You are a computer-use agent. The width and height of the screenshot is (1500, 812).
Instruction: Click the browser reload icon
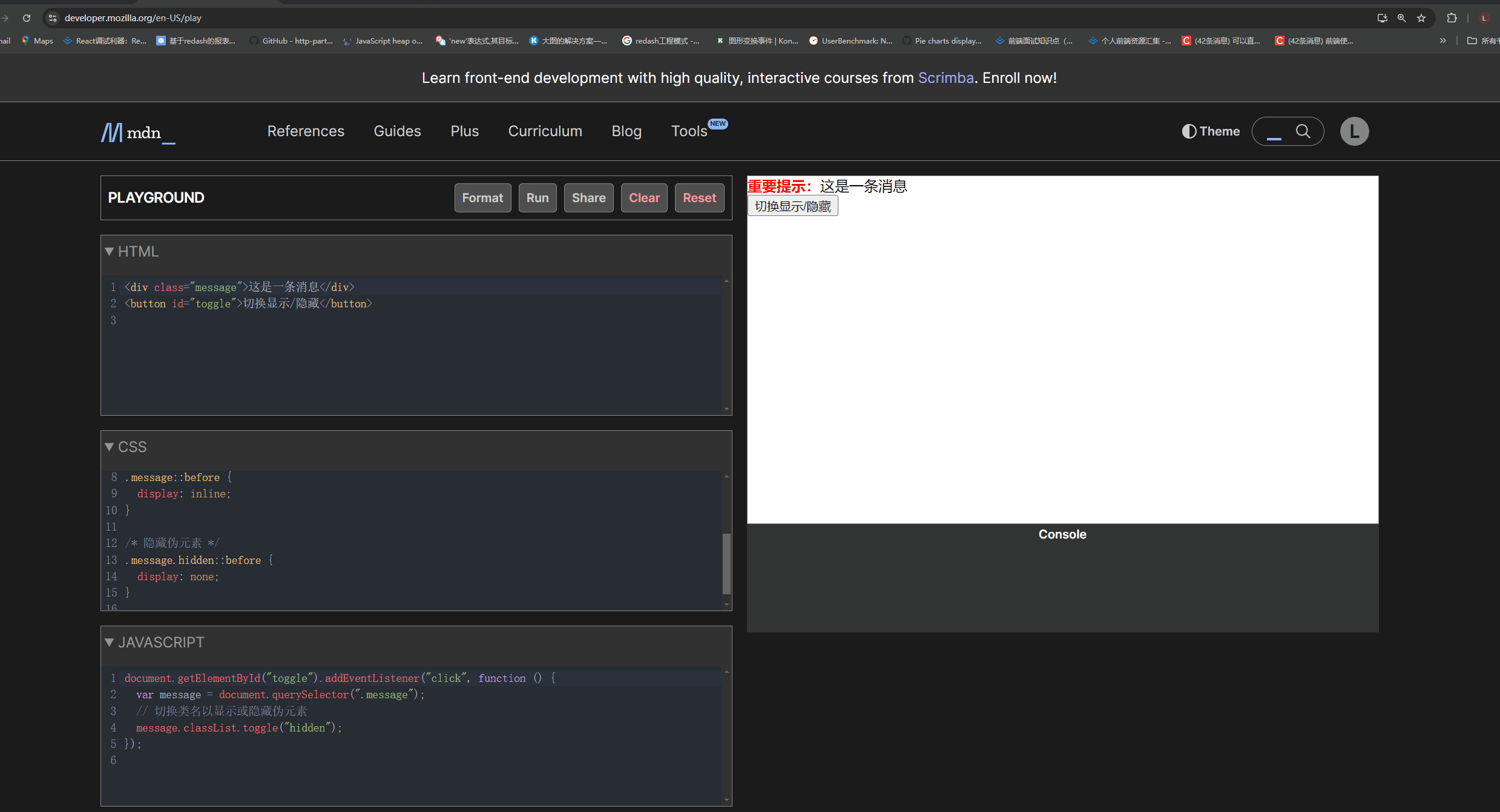coord(27,18)
